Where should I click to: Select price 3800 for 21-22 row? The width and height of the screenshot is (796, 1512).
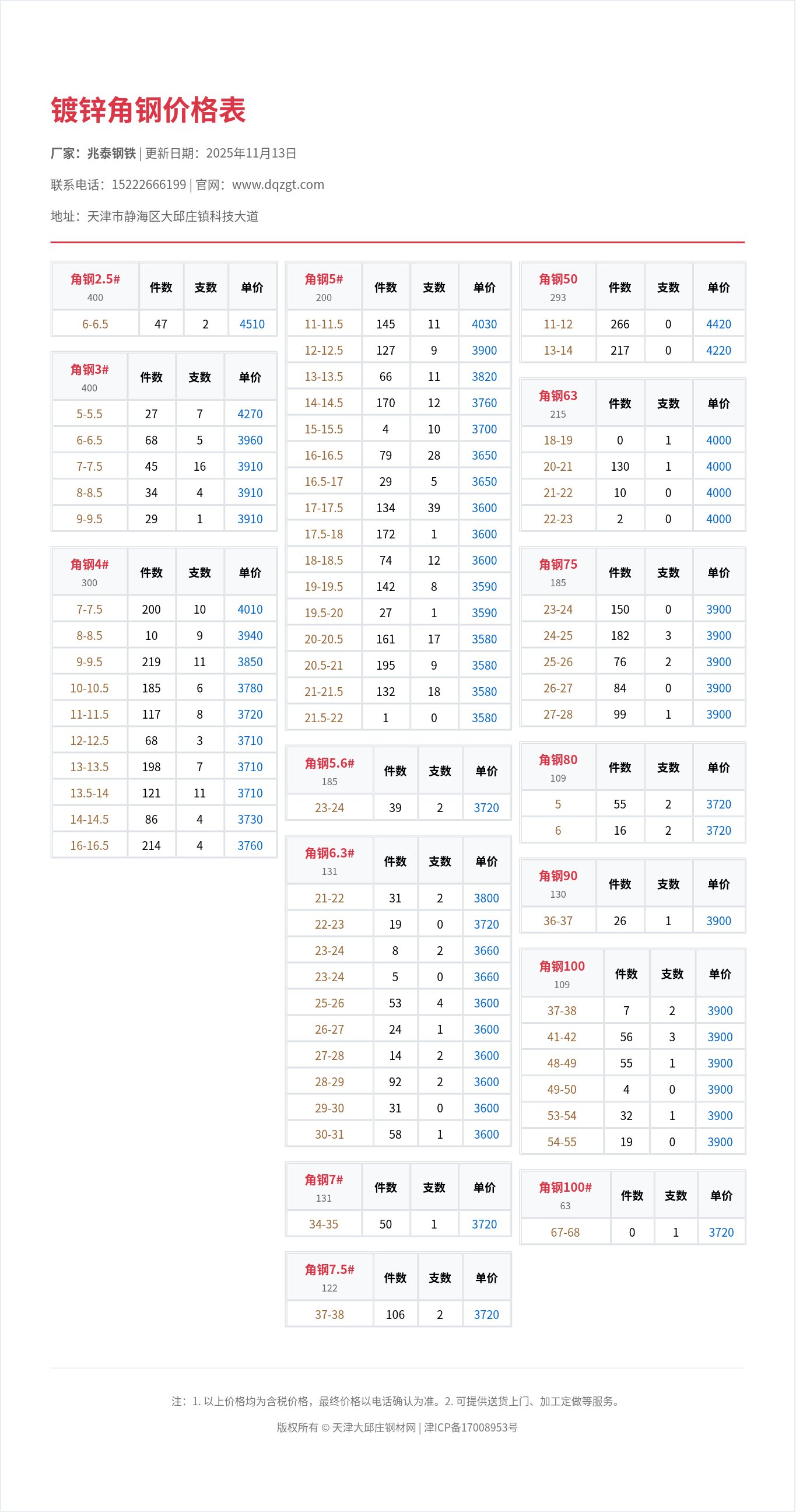[x=486, y=899]
